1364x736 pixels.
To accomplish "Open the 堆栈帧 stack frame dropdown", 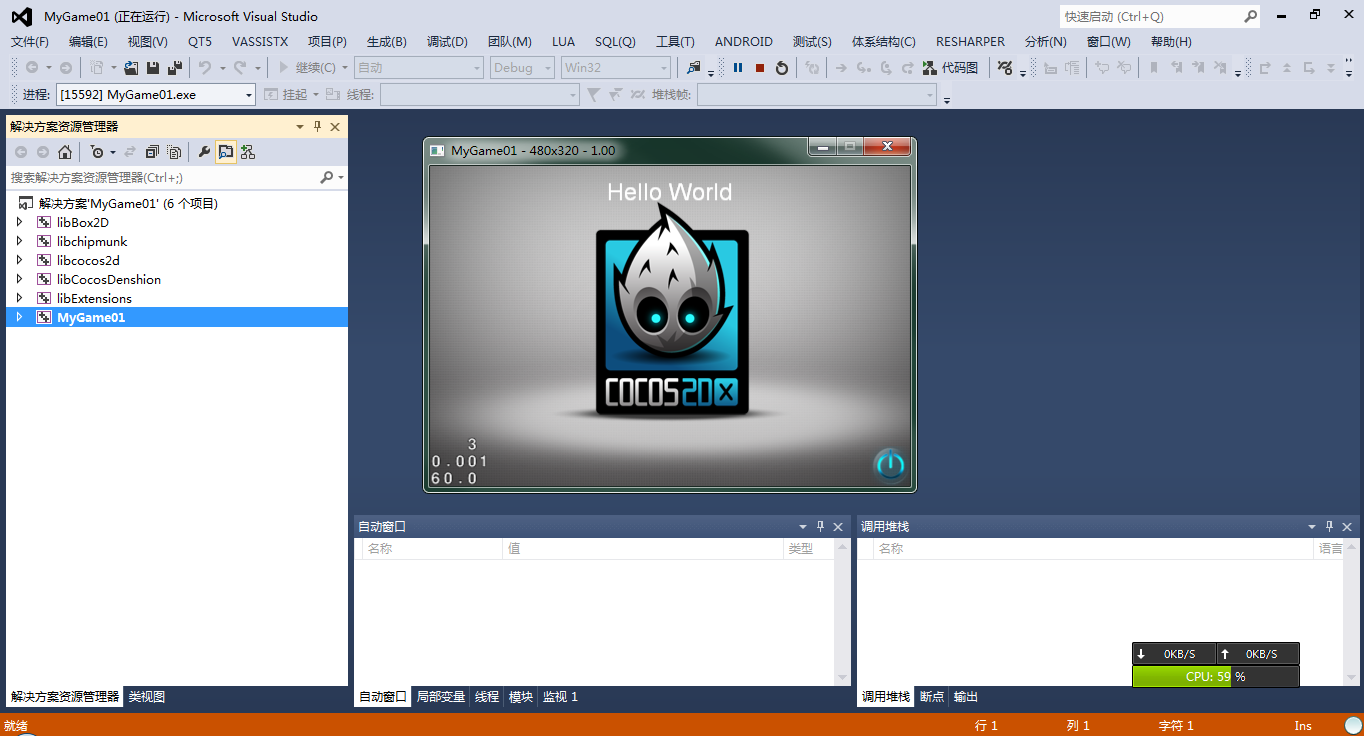I will [817, 94].
